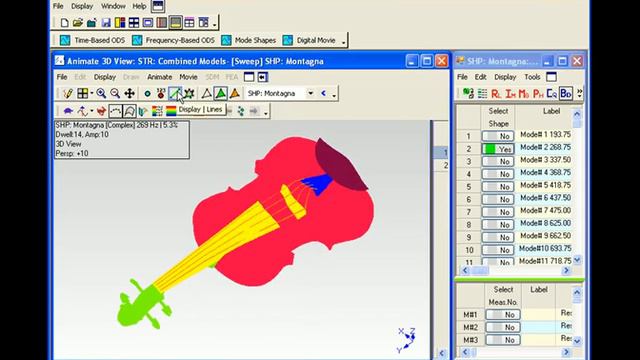This screenshot has height=360, width=640.
Task: Expand the sweep animation type dropdown arrow
Action: [91, 111]
